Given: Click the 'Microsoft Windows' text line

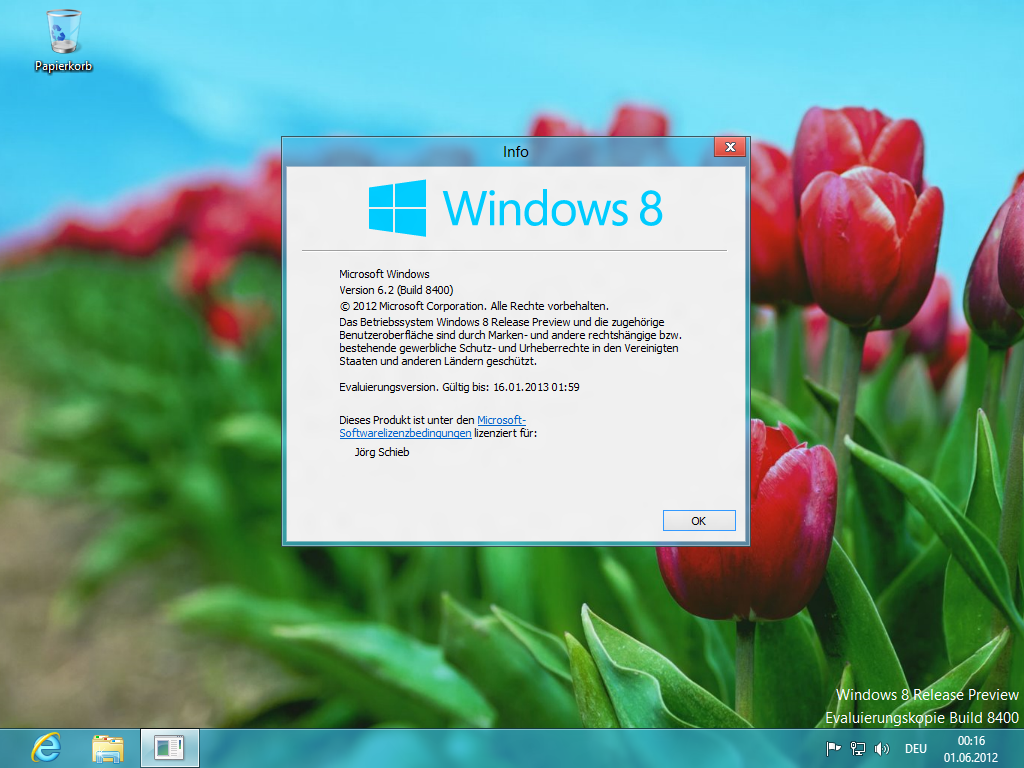Looking at the screenshot, I should pos(384,274).
